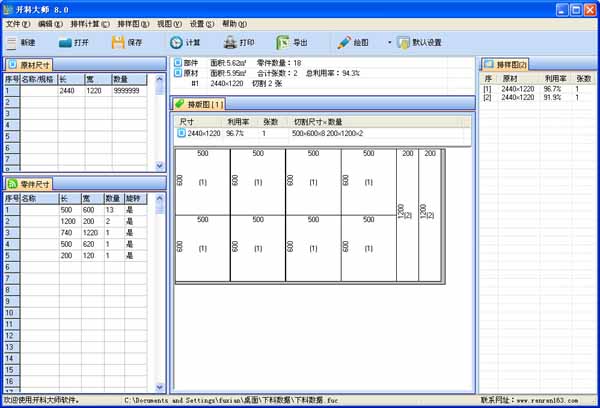Click down arrow of 零件尺寸 table scrollbar

tap(160, 387)
